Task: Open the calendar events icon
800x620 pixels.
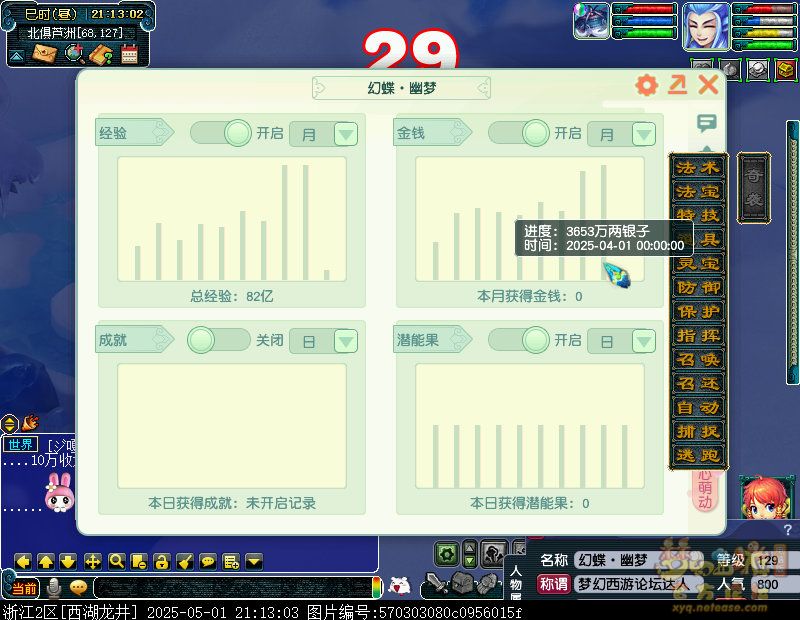Action: click(130, 54)
